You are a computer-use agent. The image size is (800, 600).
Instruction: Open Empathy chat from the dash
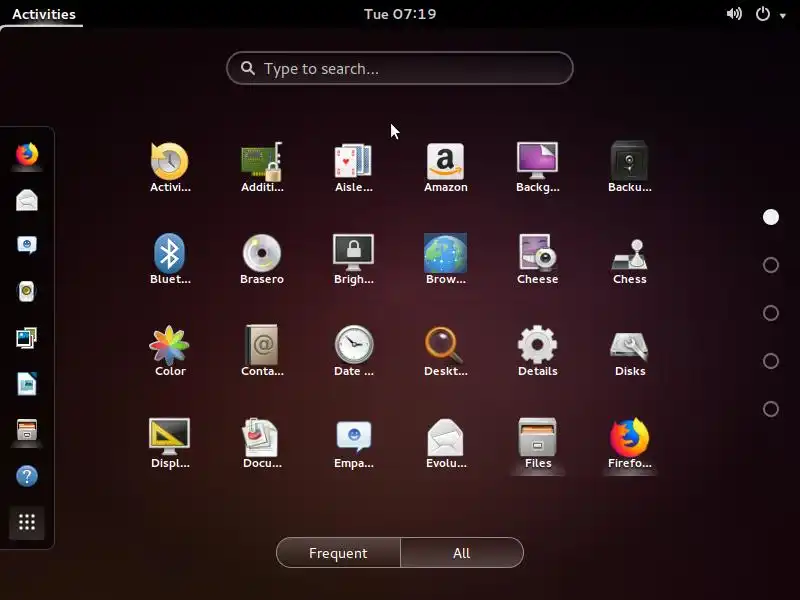(27, 245)
